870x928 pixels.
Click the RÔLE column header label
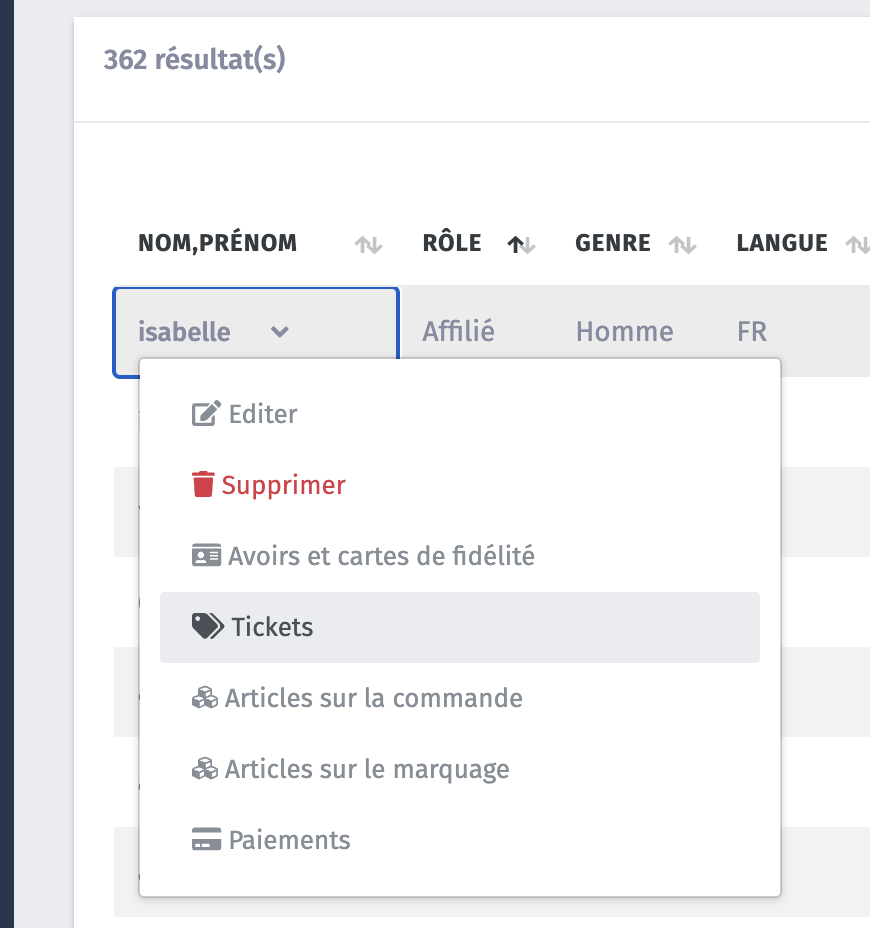452,243
